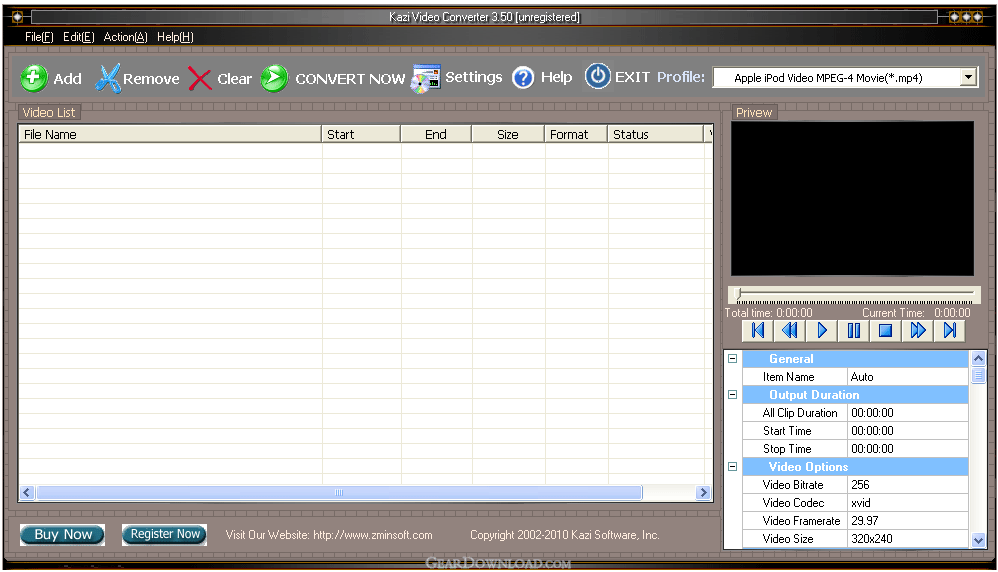Play the preview video
This screenshot has width=998, height=572.
(x=821, y=330)
